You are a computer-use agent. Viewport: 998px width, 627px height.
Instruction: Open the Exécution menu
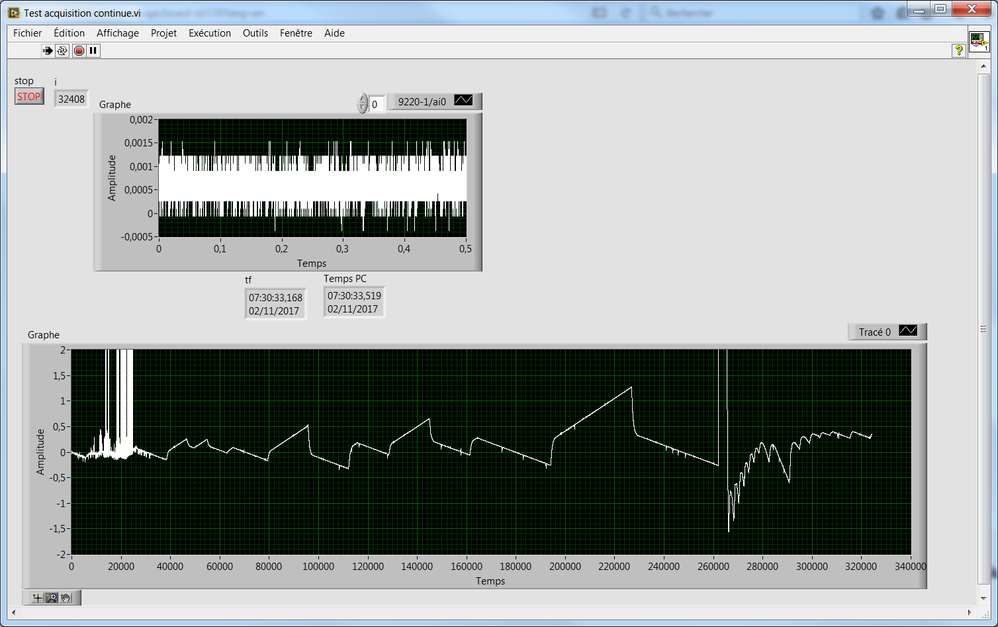pyautogui.click(x=209, y=33)
